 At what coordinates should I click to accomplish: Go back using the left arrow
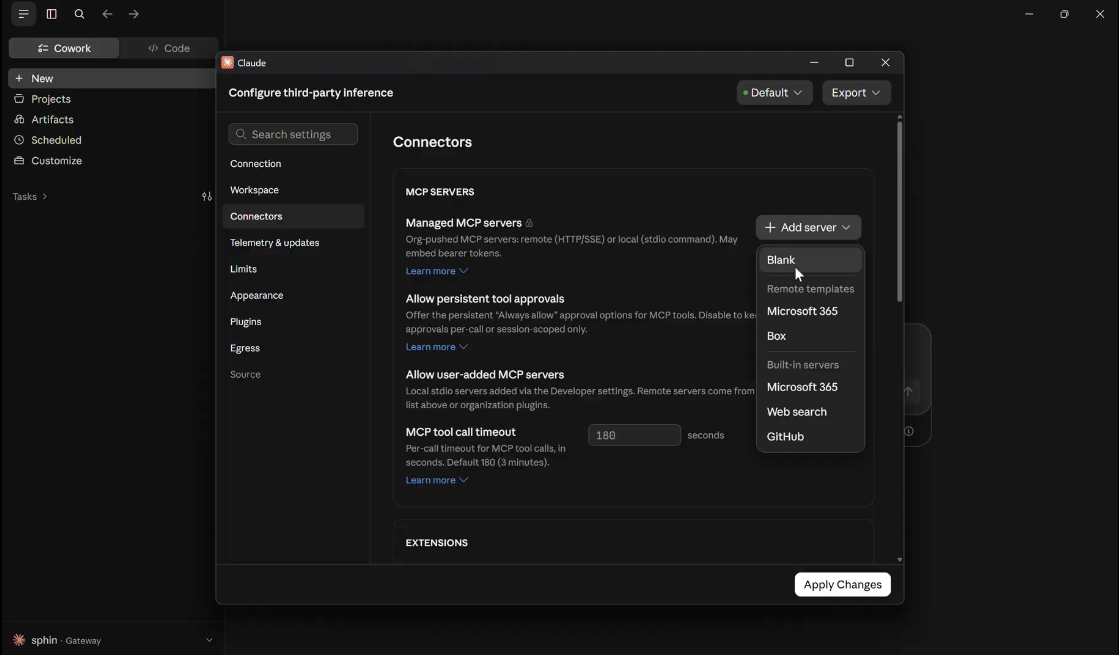107,14
